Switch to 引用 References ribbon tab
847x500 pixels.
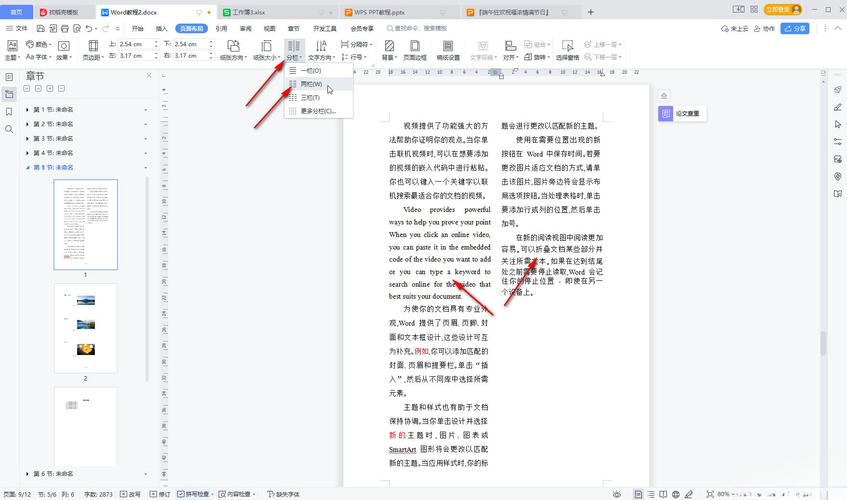221,29
